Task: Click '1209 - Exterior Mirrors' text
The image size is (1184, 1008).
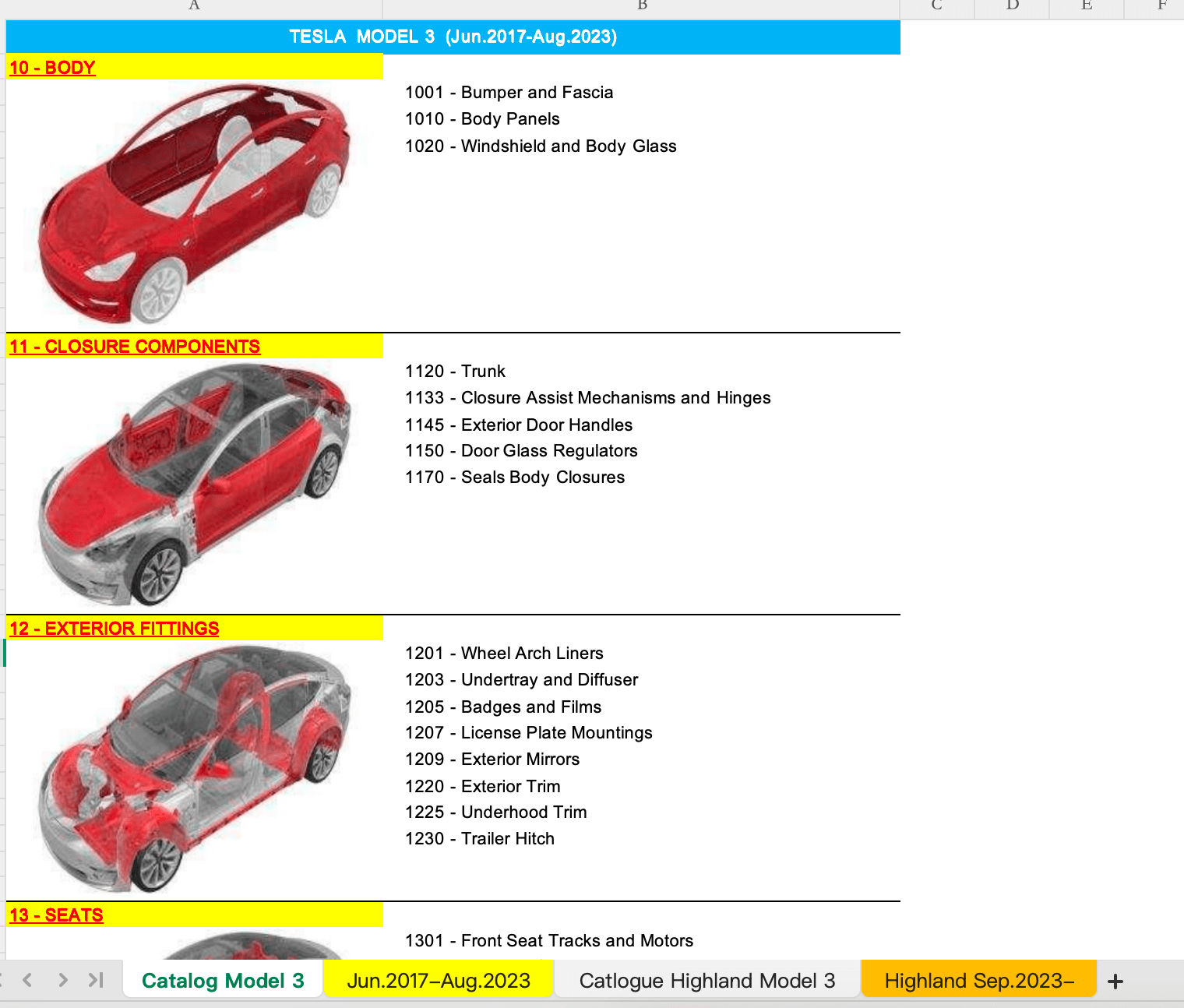Action: coord(492,760)
